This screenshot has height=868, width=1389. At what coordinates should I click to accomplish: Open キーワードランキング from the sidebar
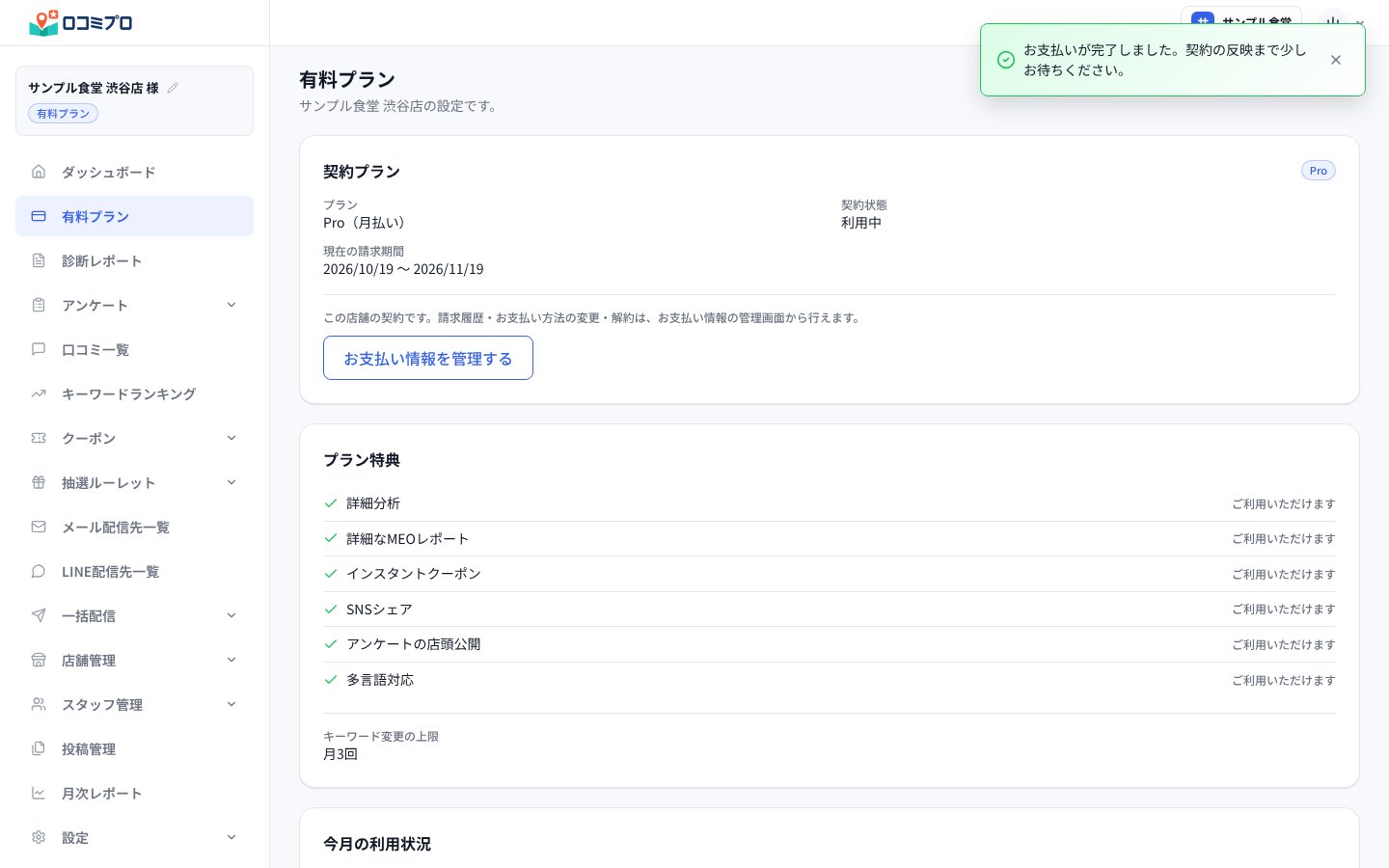coord(134,393)
